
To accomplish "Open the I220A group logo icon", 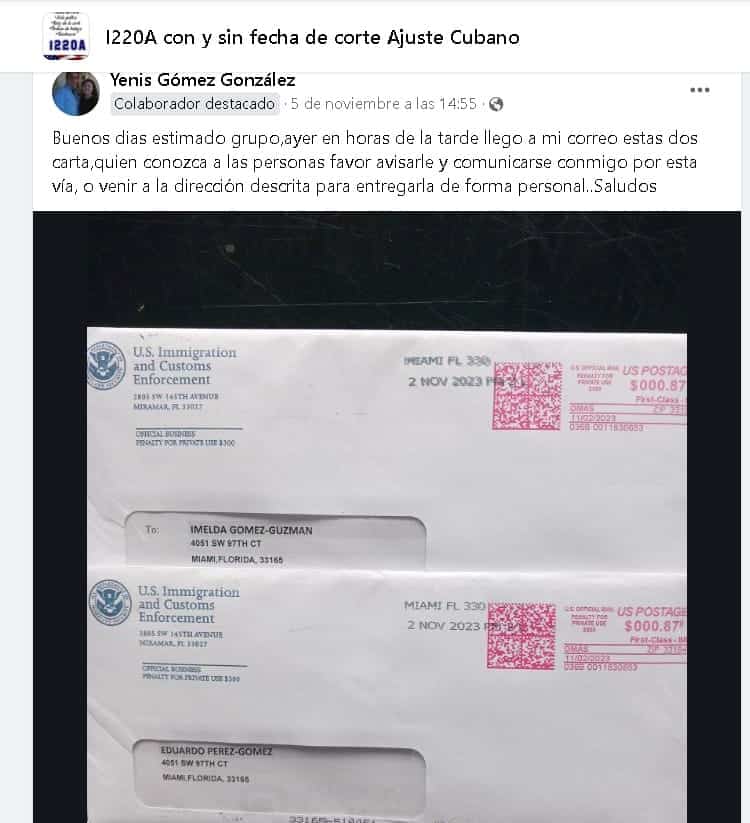I will tap(66, 36).
